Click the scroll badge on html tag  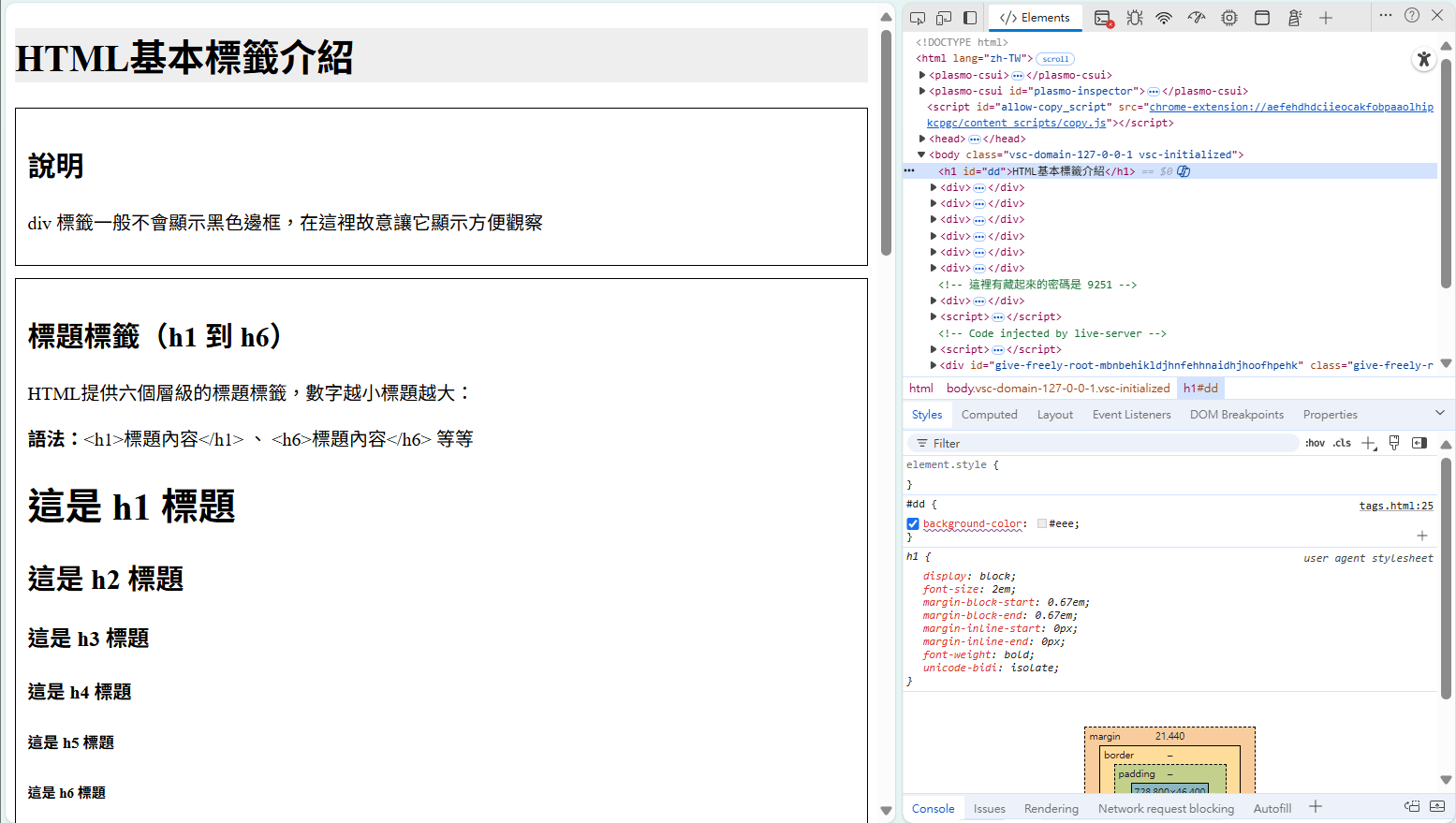point(1055,59)
